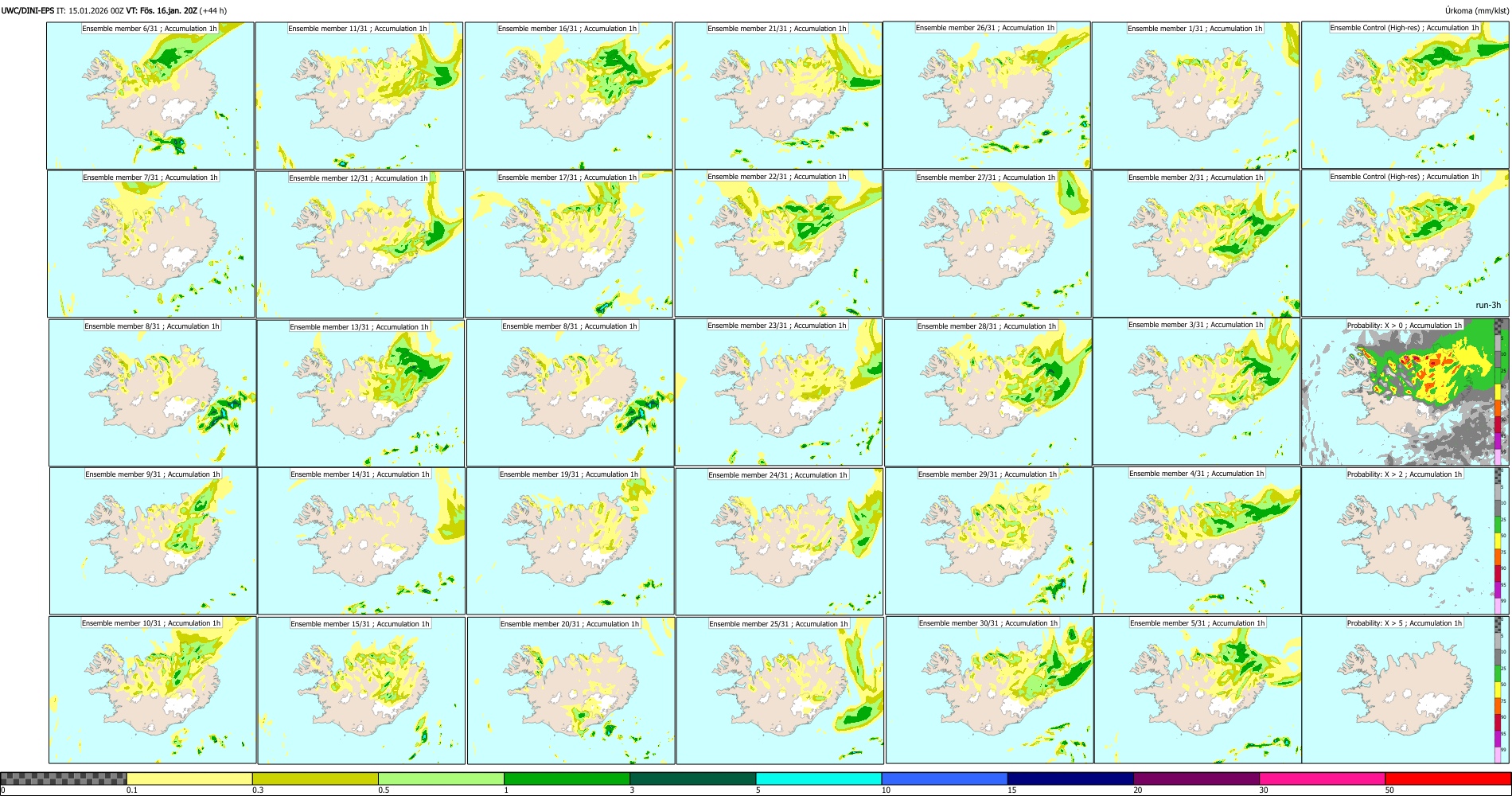Click the 'IT: 15.01.2026 00Z' initial time text
Viewport: 1512px width, 796px height.
pos(90,11)
